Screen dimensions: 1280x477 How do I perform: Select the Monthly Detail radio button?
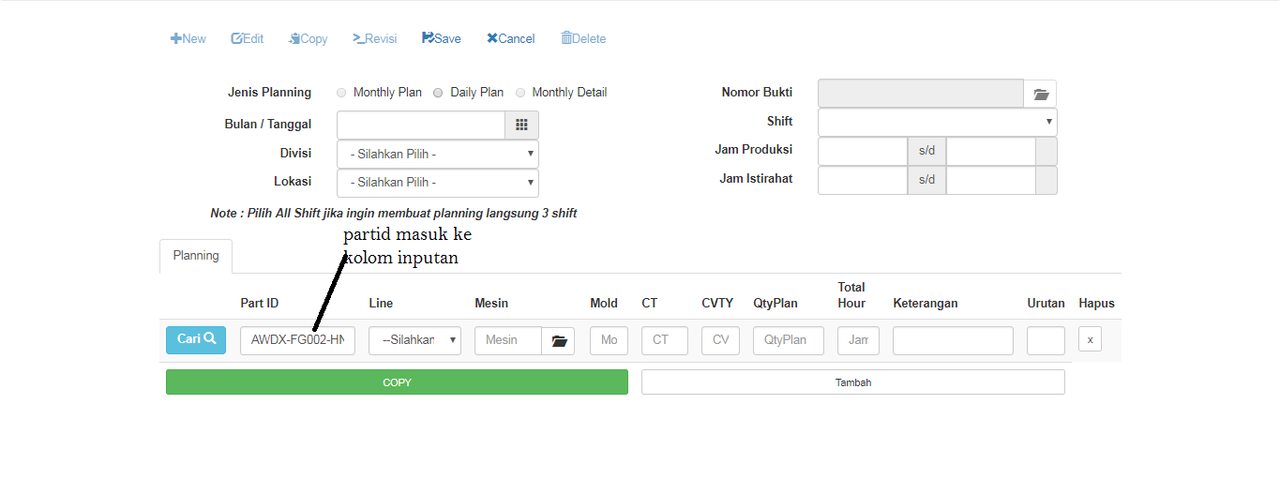pos(520,93)
